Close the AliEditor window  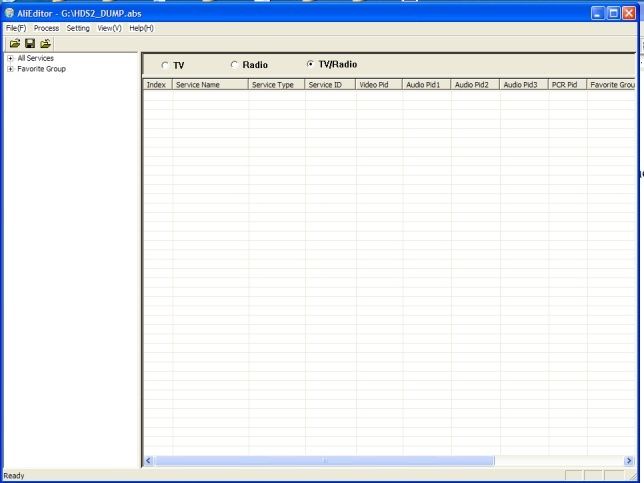click(x=629, y=13)
